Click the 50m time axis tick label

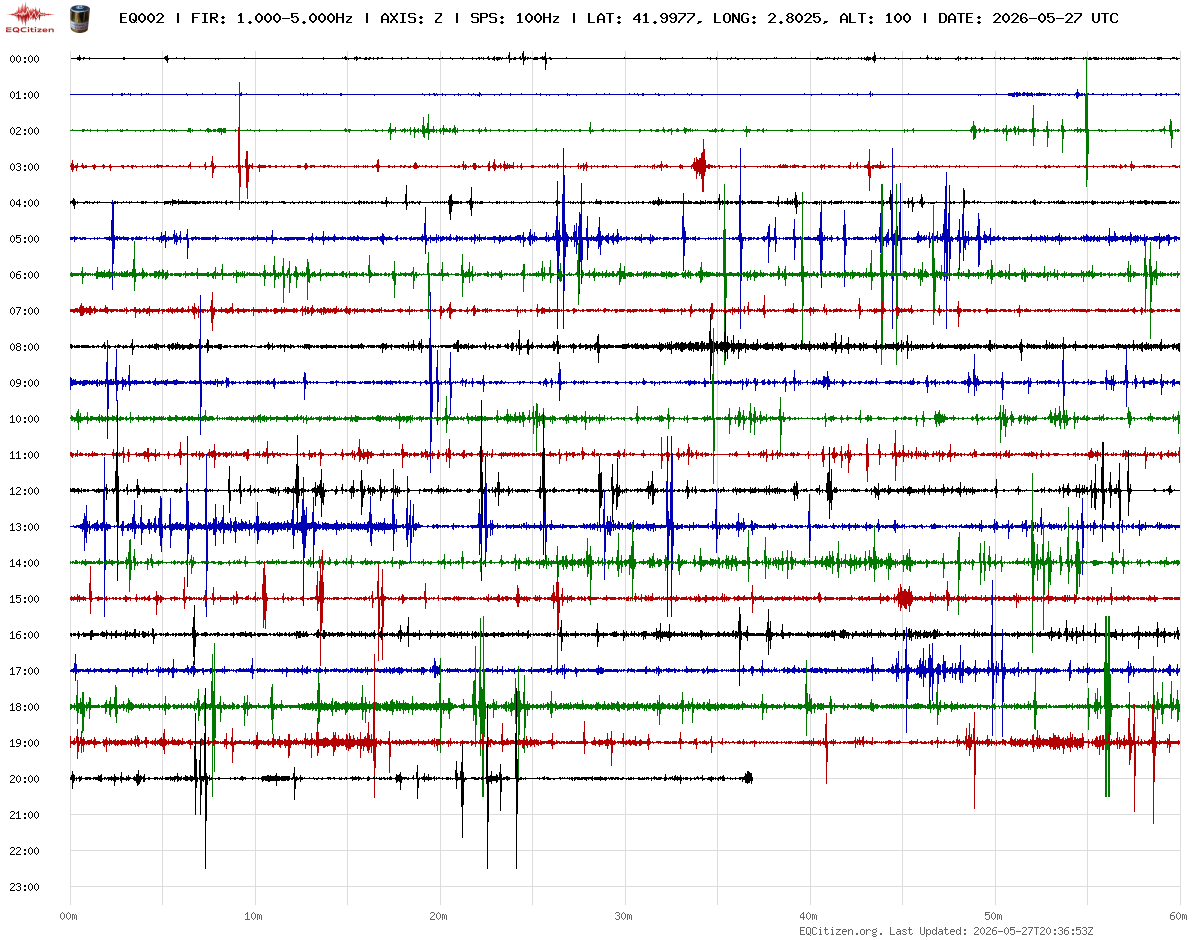pos(994,916)
